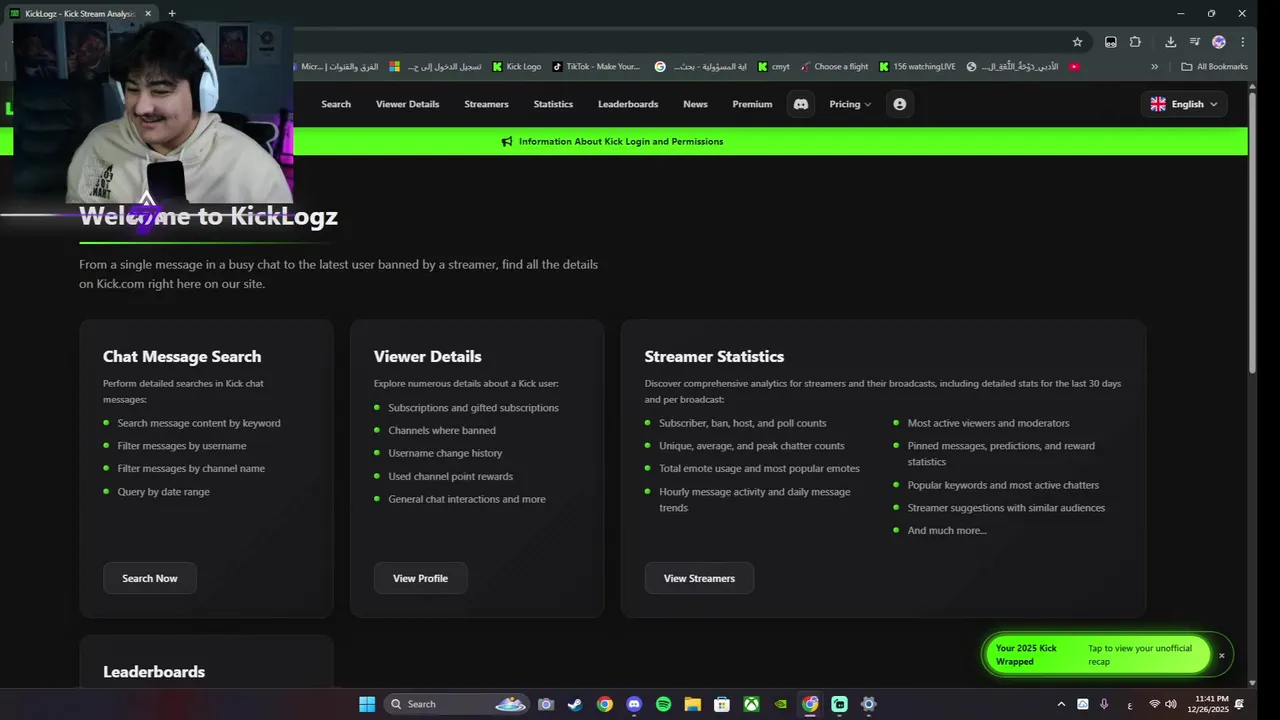Show hidden bookmarks with double chevron
Image resolution: width=1280 pixels, height=720 pixels.
click(1154, 67)
